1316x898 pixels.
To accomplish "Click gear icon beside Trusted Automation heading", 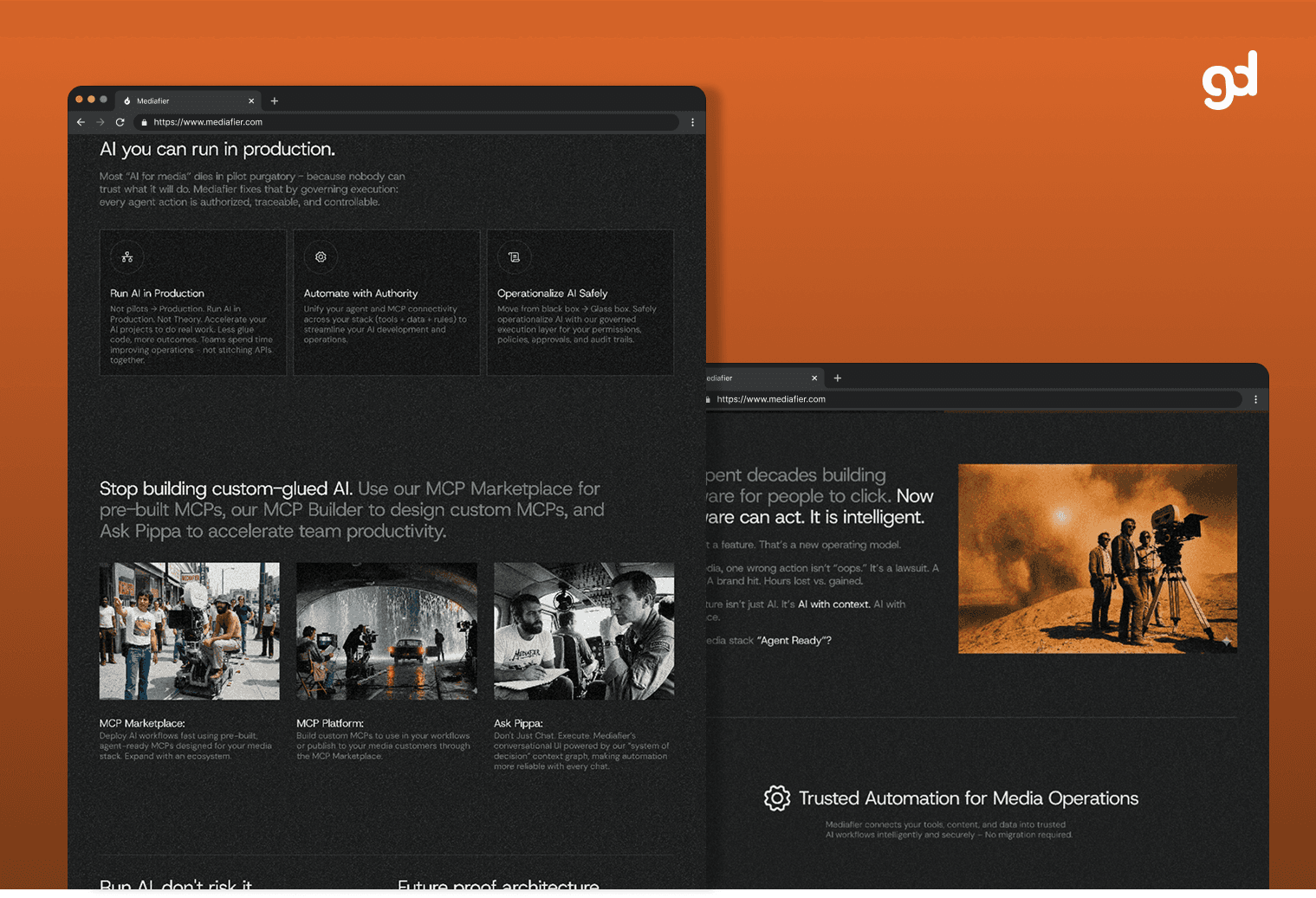I will click(777, 798).
